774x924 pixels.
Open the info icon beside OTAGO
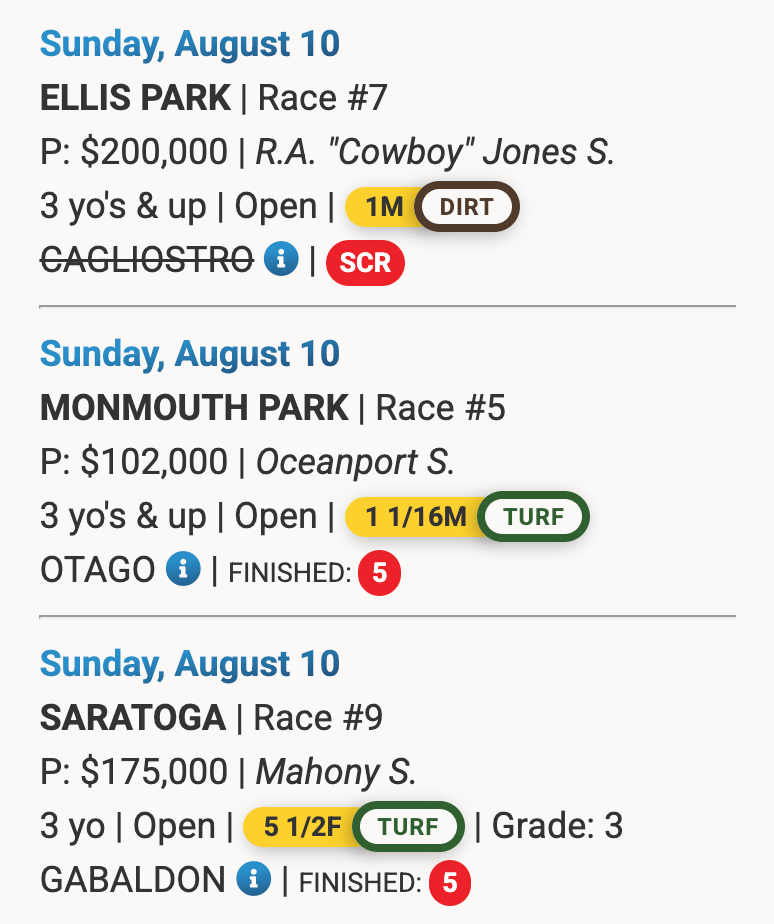(183, 570)
